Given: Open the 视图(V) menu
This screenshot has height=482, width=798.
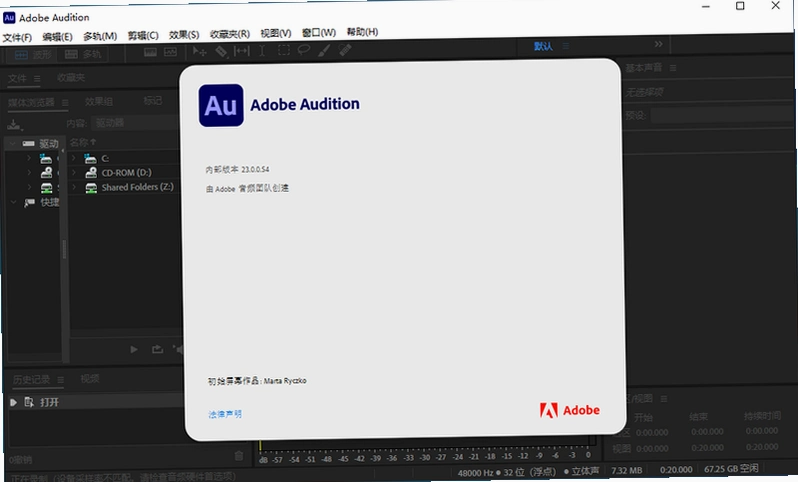Looking at the screenshot, I should click(x=275, y=33).
